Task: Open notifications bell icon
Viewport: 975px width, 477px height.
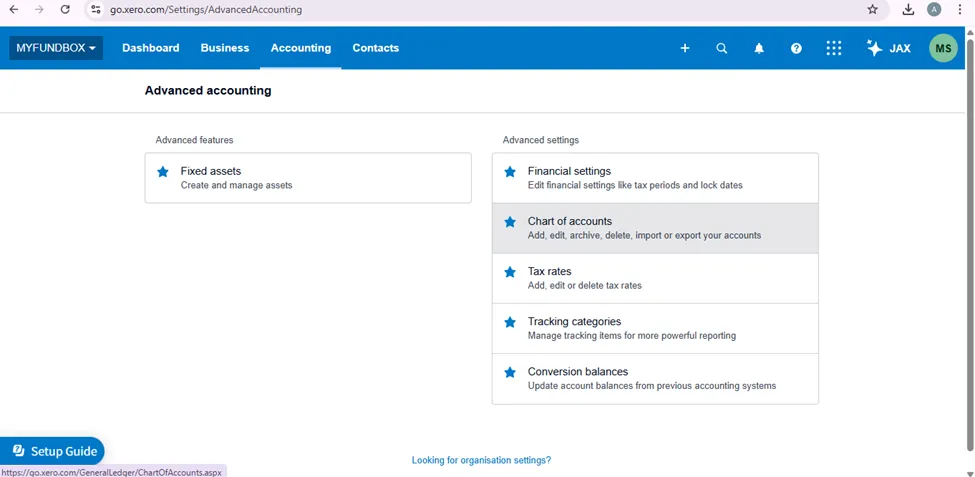Action: tap(759, 48)
